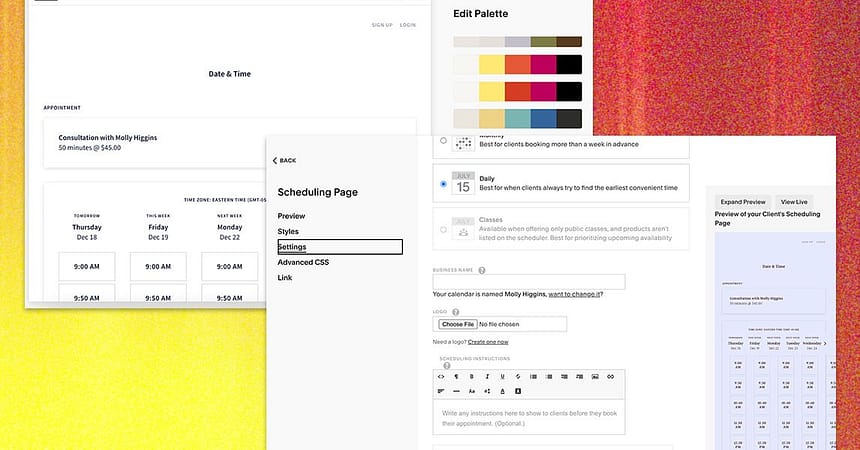Click the Choose File logo button

[456, 324]
